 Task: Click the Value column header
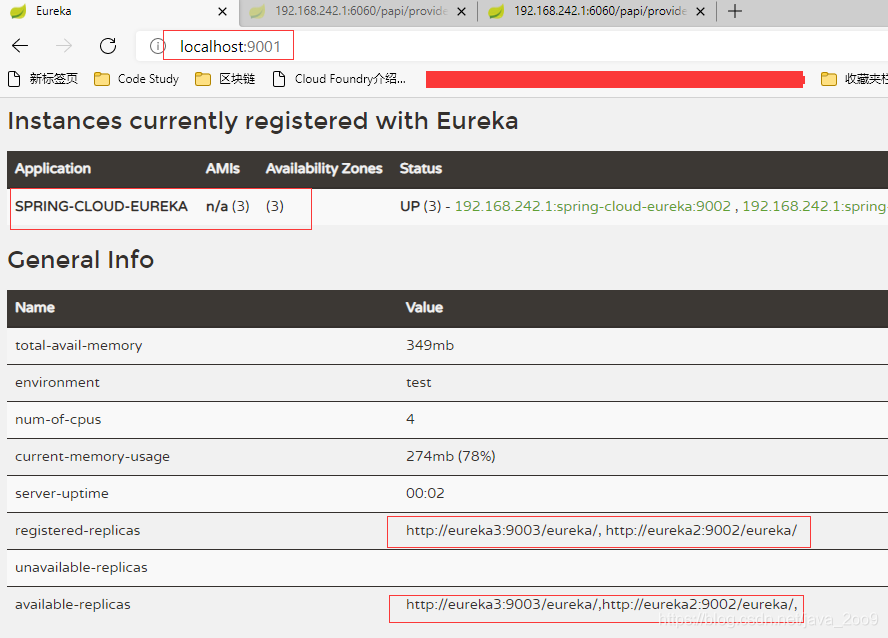point(424,307)
